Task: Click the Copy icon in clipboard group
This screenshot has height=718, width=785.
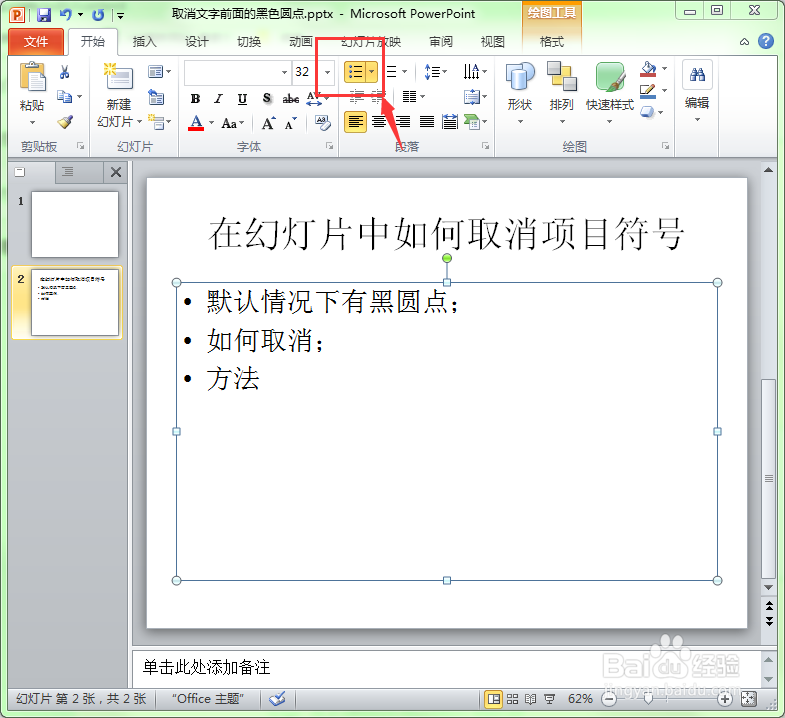Action: 64,96
